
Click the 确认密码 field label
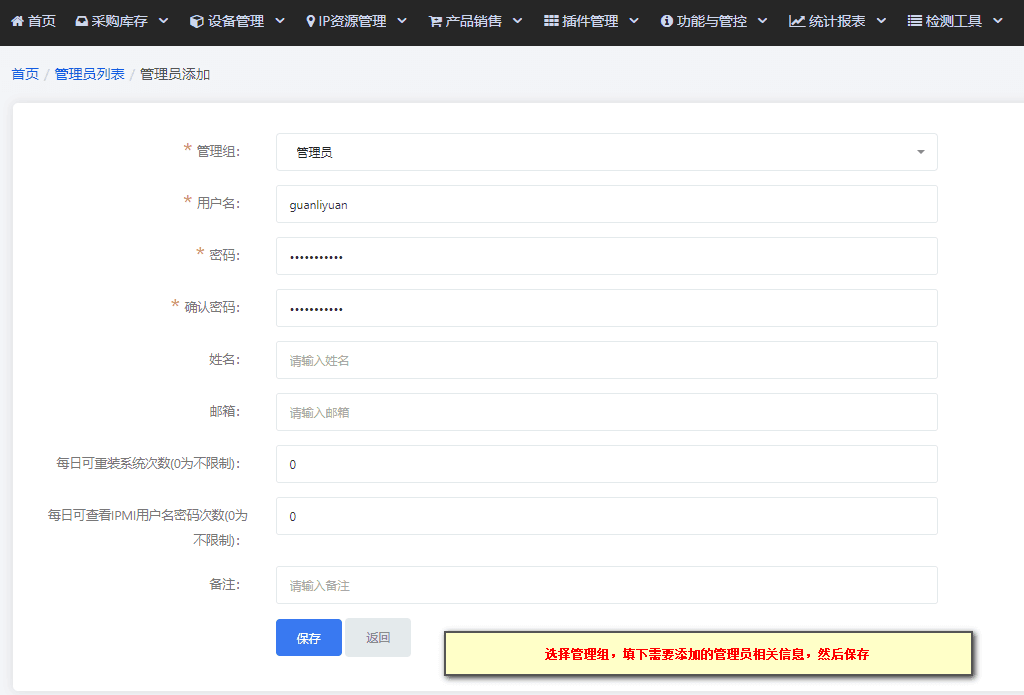point(212,307)
